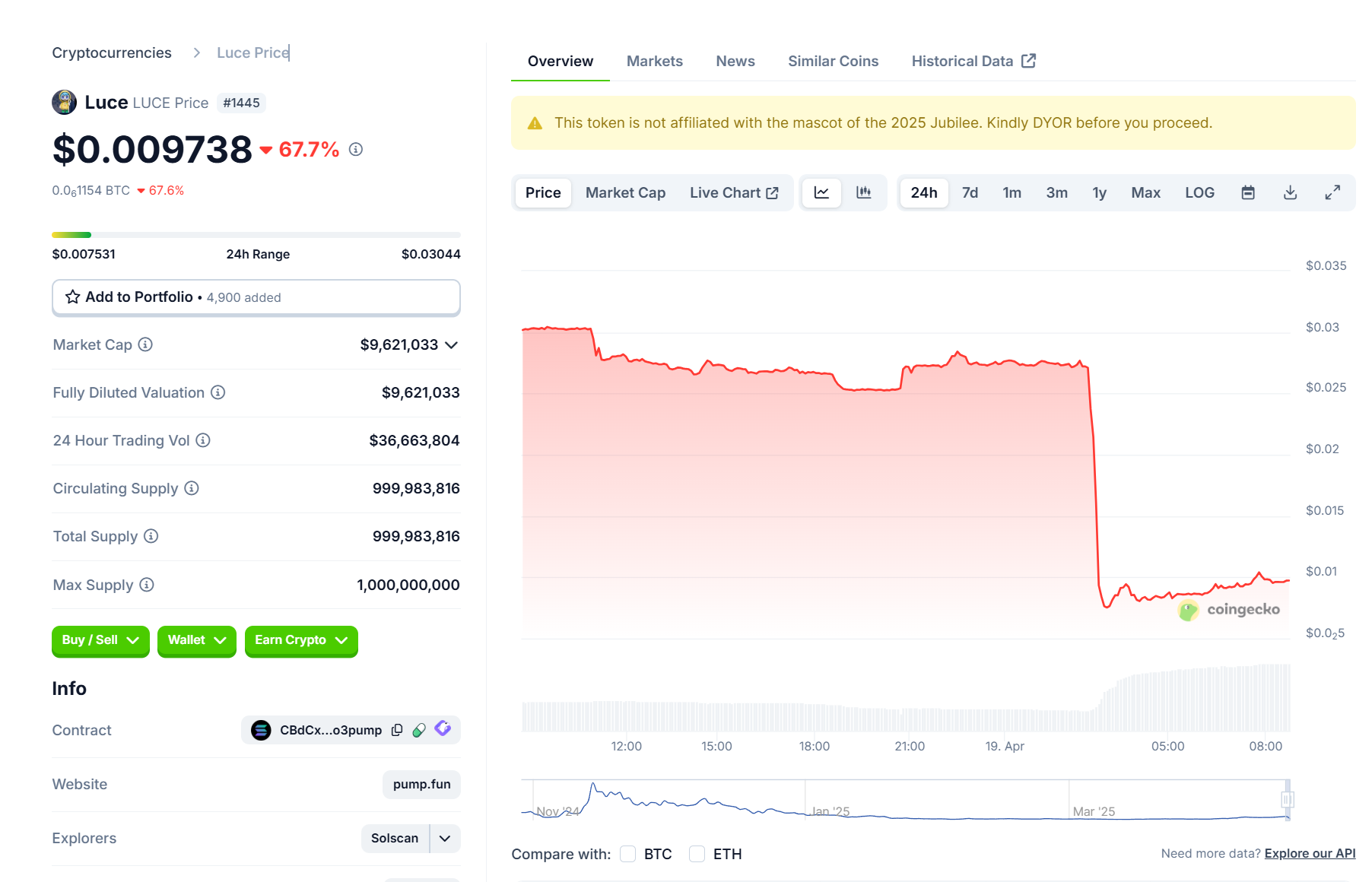1372x882 pixels.
Task: Expand the chart to fullscreen
Action: [x=1332, y=192]
